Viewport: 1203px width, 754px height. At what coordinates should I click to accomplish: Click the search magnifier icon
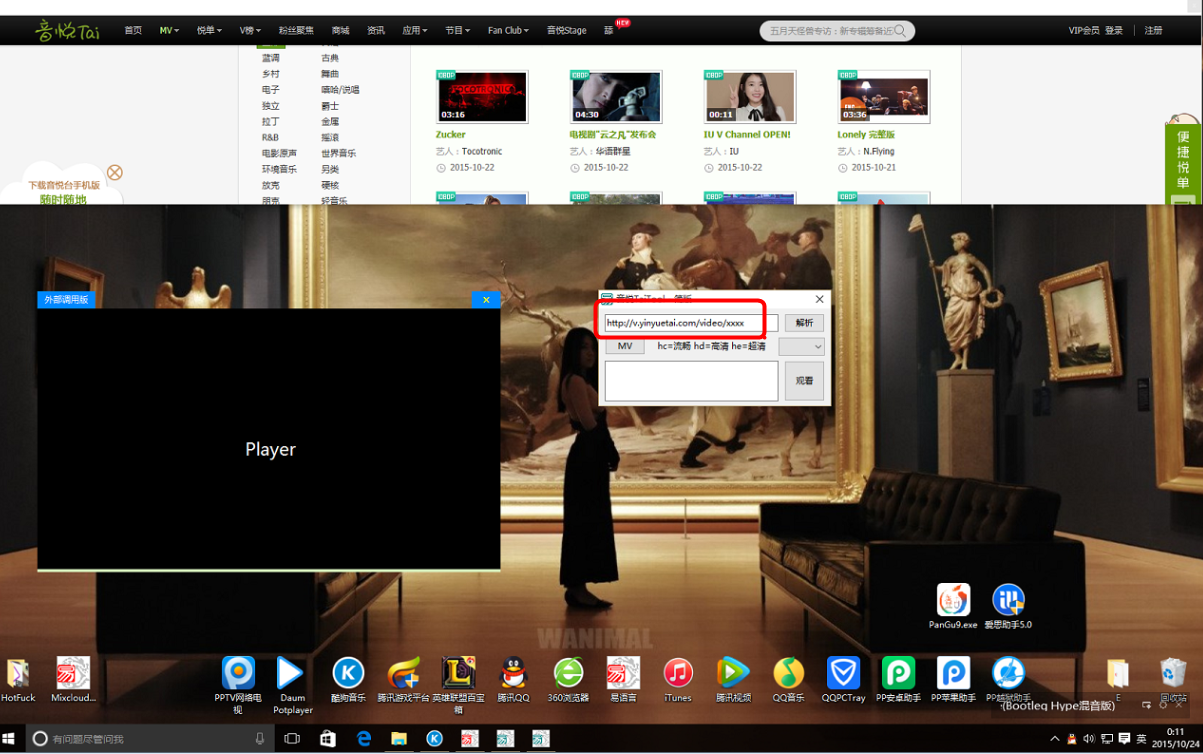pyautogui.click(x=900, y=31)
